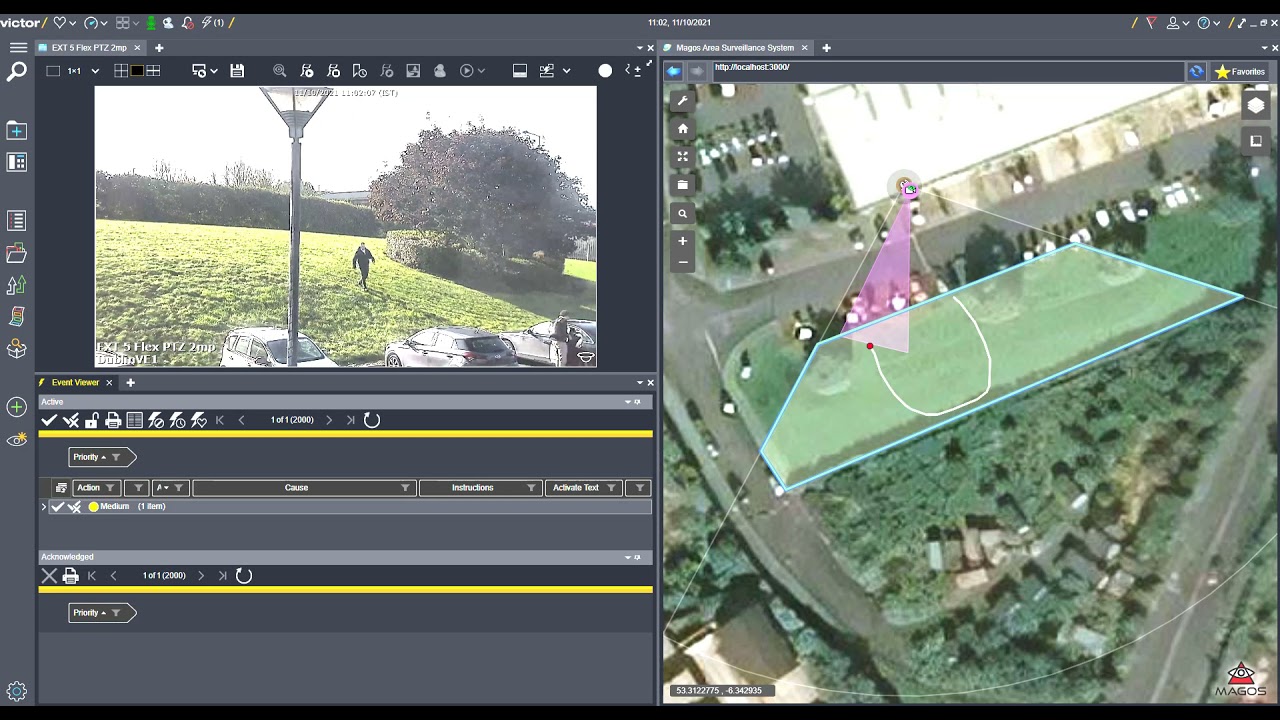
Task: Open the help question mark dropdown
Action: pos(1208,22)
